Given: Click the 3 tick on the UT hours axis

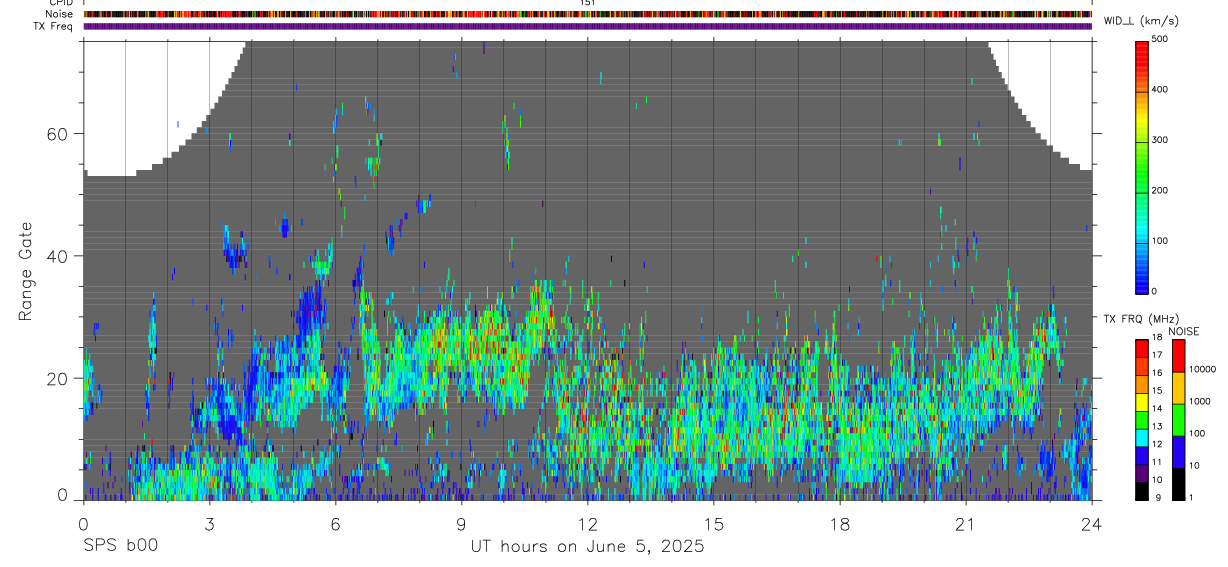Looking at the screenshot, I should pyautogui.click(x=209, y=524).
